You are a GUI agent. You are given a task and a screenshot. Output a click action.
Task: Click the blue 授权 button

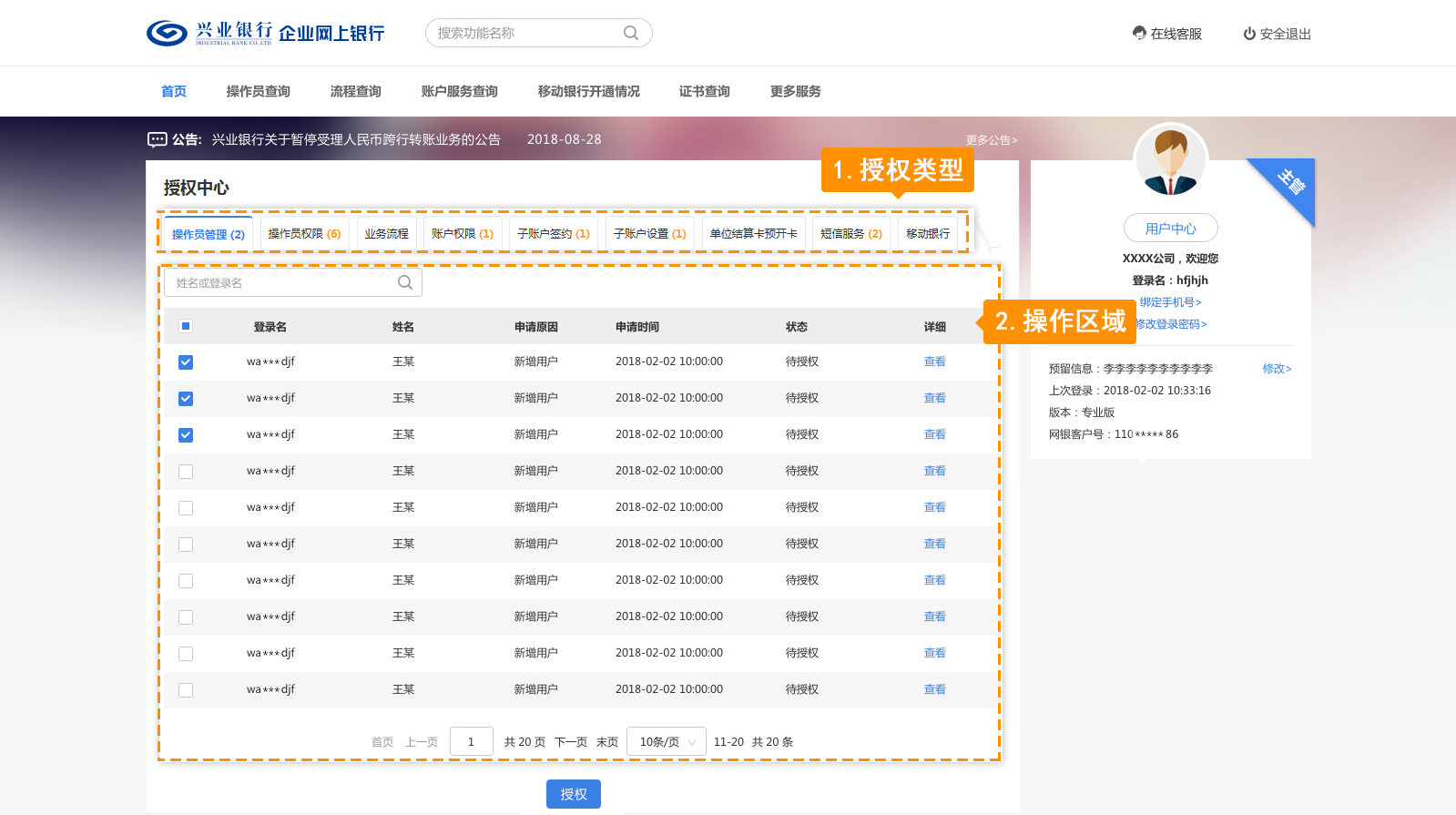[x=574, y=794]
